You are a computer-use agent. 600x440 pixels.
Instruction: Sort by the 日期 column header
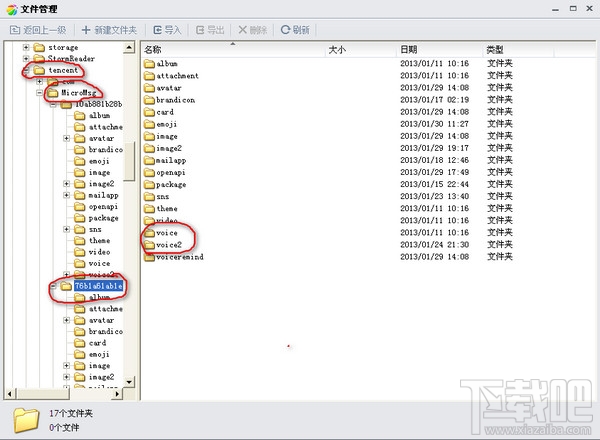tap(409, 49)
